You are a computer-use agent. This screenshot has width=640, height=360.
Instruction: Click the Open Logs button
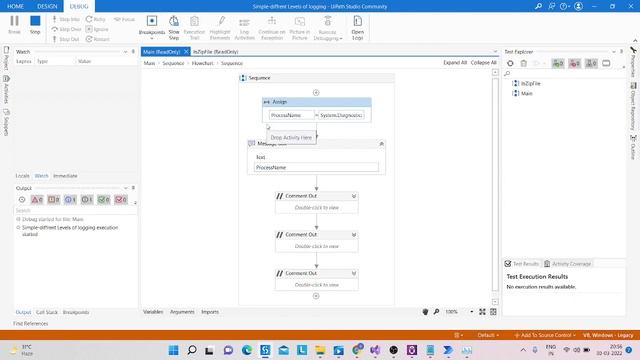358,28
